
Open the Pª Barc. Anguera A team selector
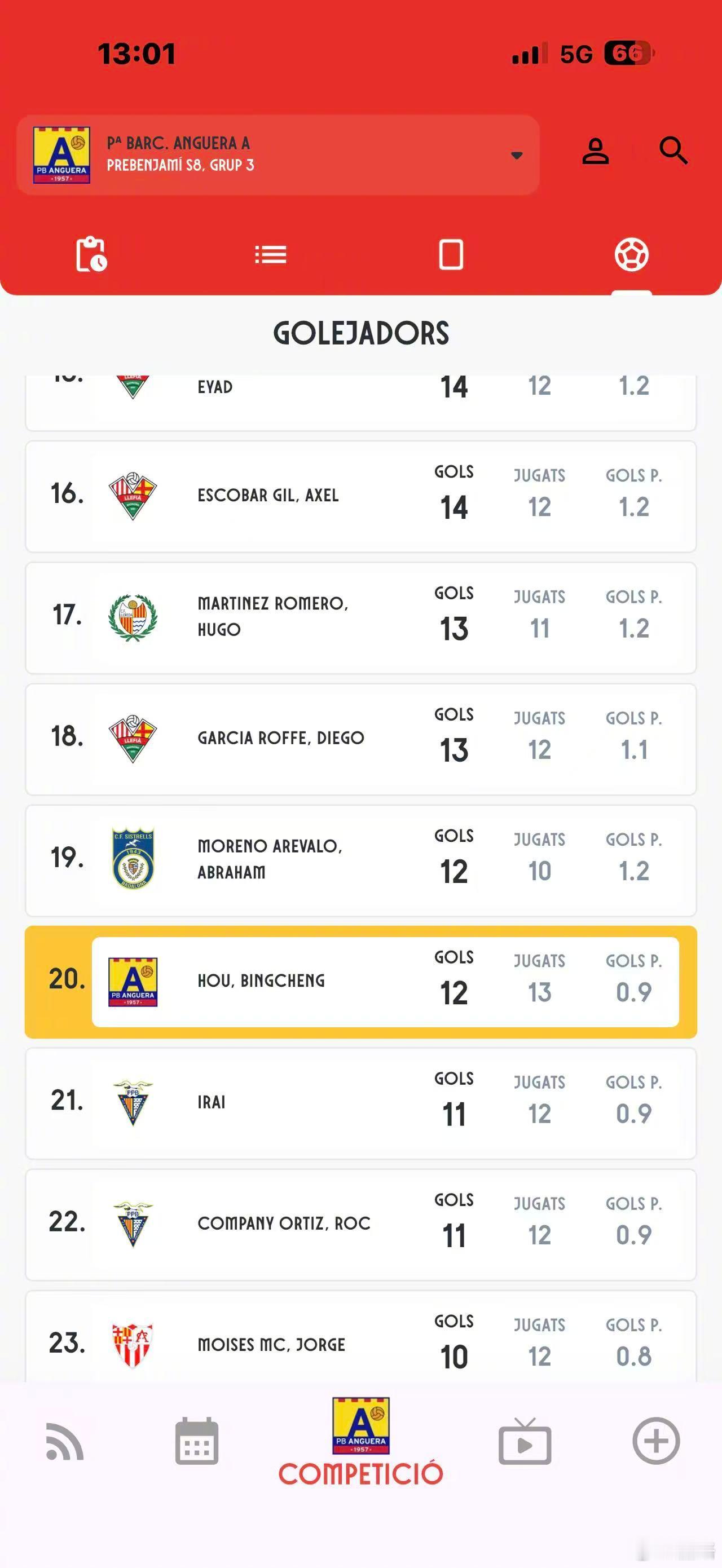[278, 154]
